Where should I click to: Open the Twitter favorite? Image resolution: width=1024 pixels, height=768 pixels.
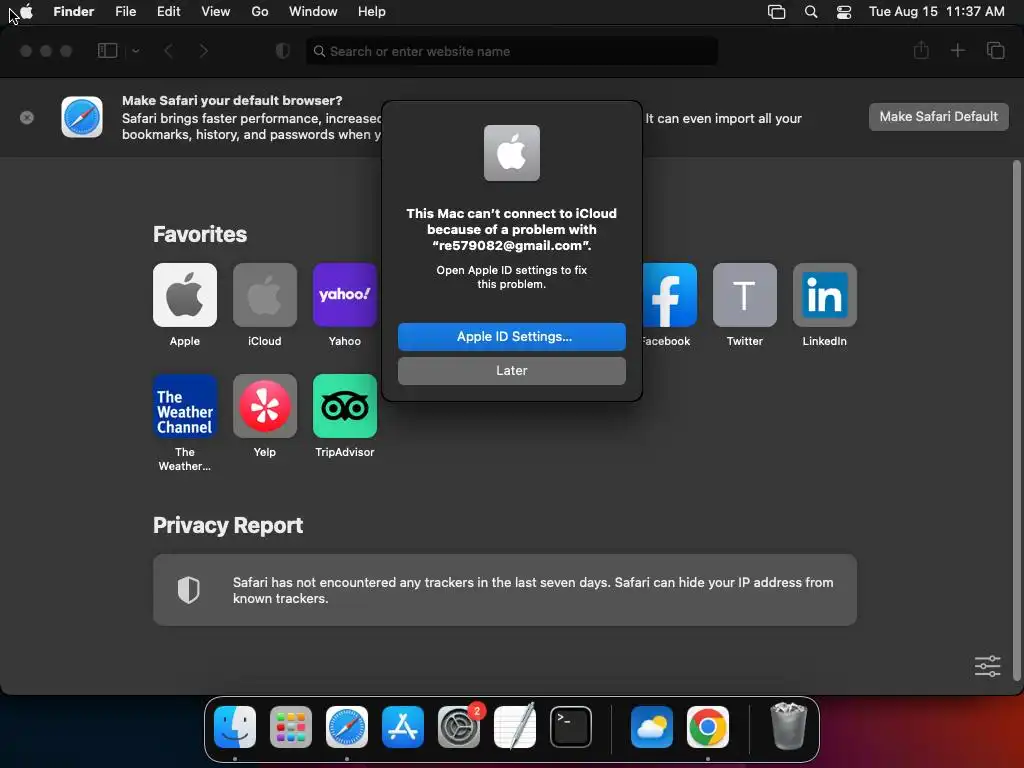click(744, 295)
